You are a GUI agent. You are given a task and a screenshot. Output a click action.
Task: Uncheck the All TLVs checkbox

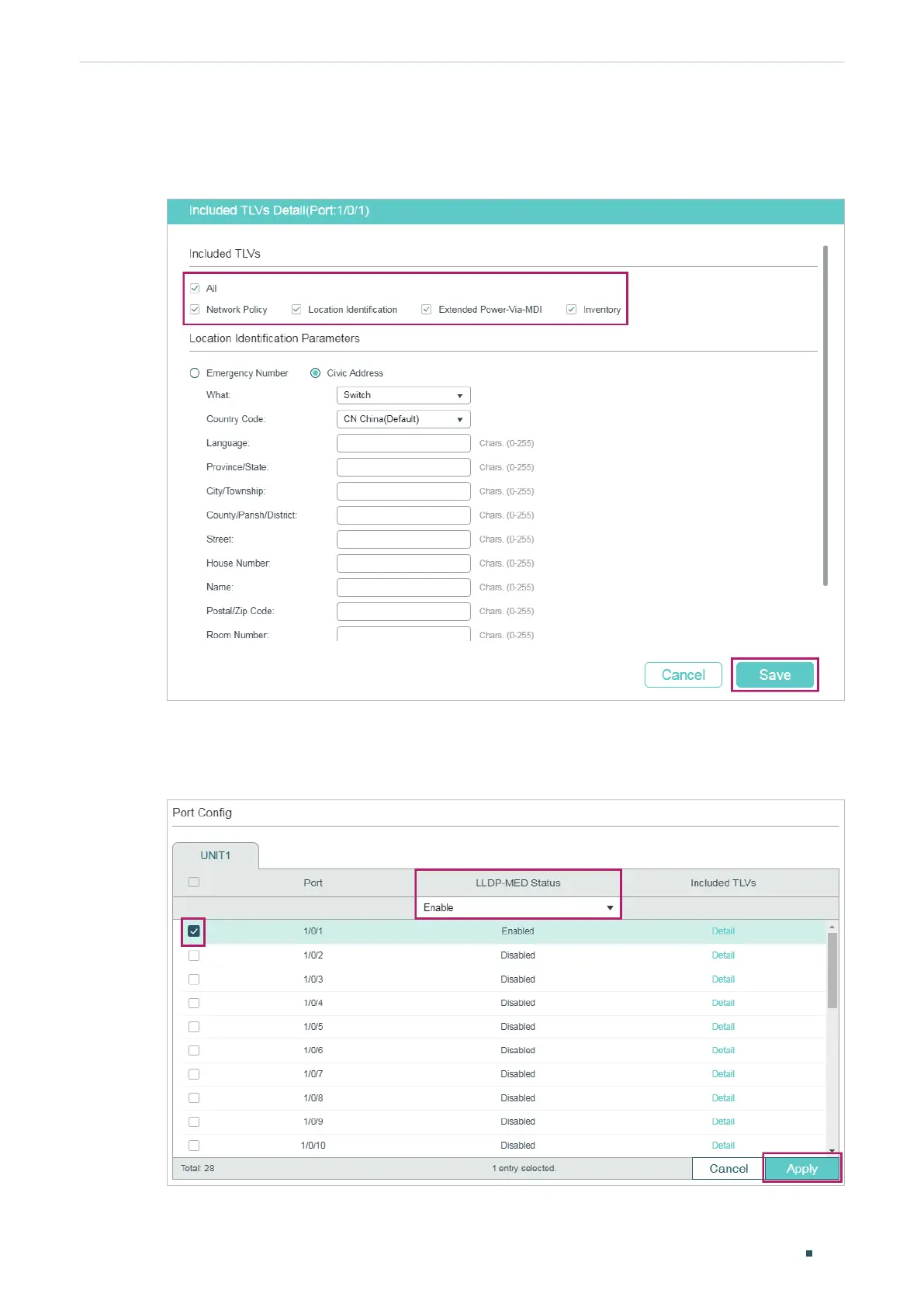pyautogui.click(x=195, y=288)
